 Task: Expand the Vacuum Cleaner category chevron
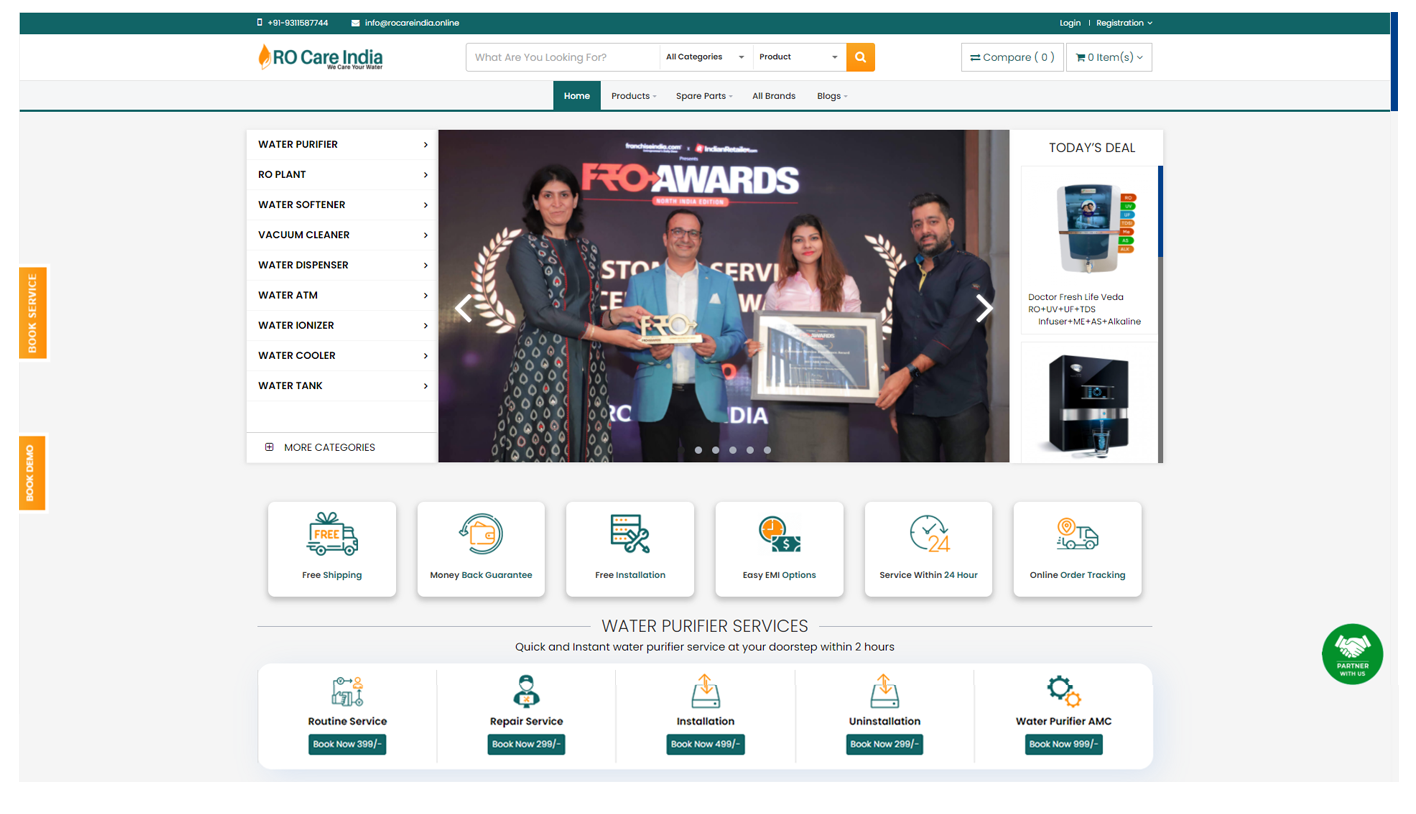click(425, 235)
